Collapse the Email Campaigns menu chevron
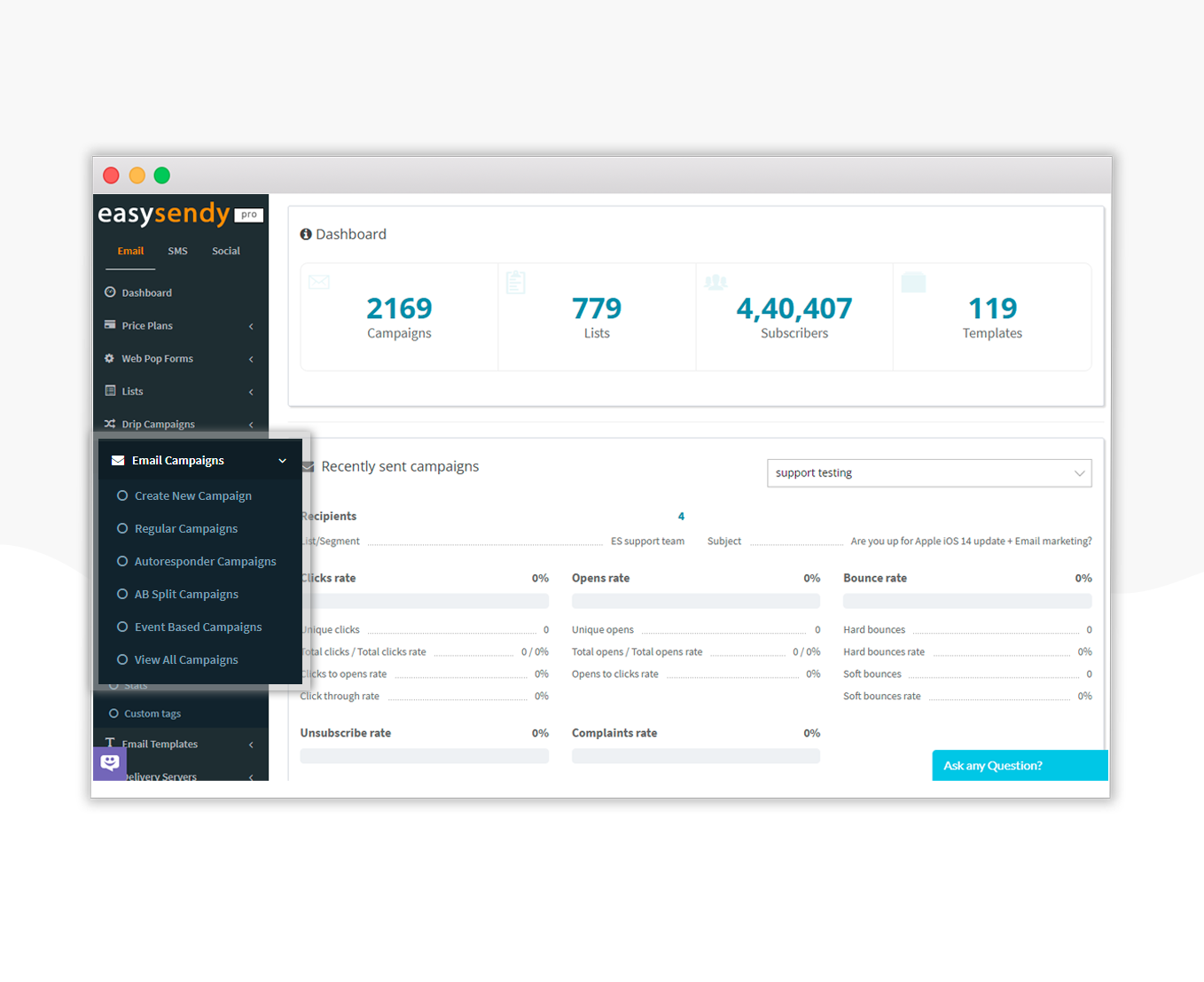The image size is (1204, 982). (x=283, y=461)
